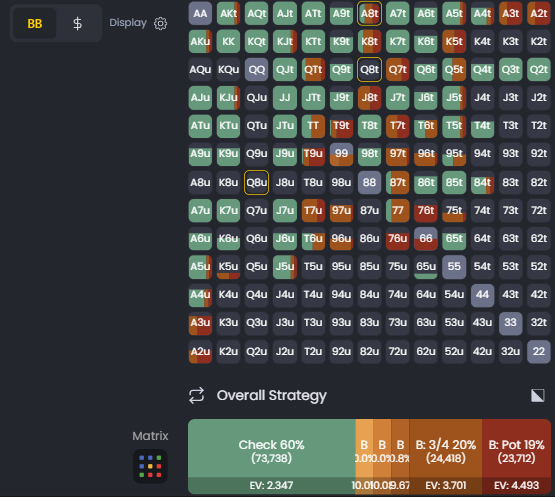Select the JJ hand cell

pyautogui.click(x=285, y=97)
